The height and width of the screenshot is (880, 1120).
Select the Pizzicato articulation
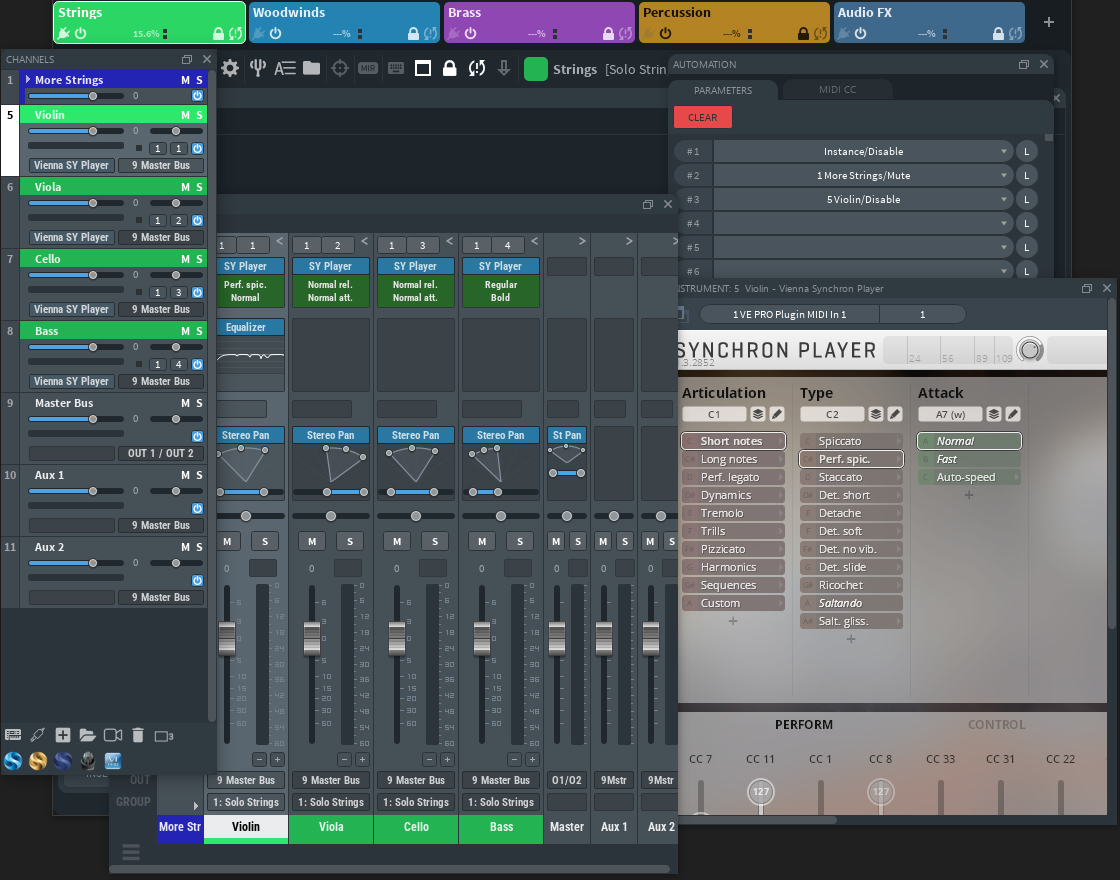click(x=722, y=549)
